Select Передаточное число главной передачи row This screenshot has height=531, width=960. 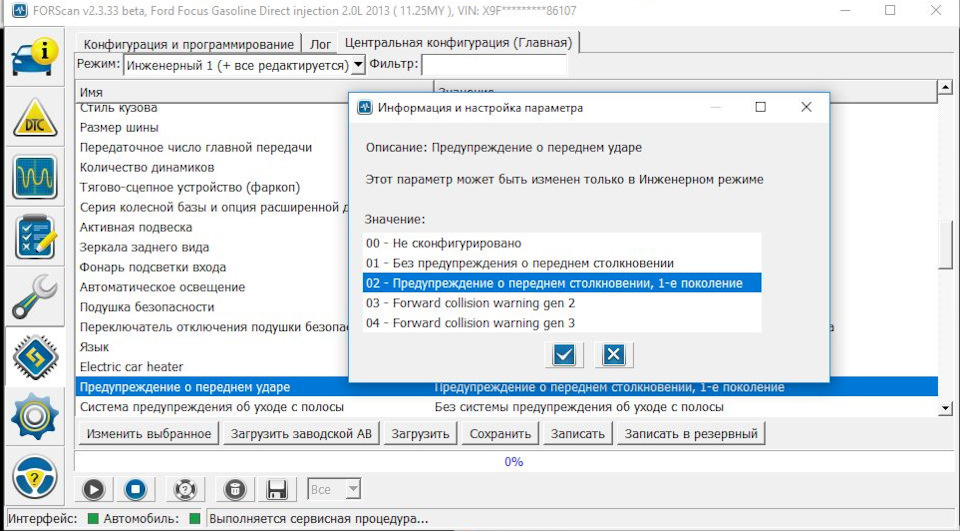212,148
